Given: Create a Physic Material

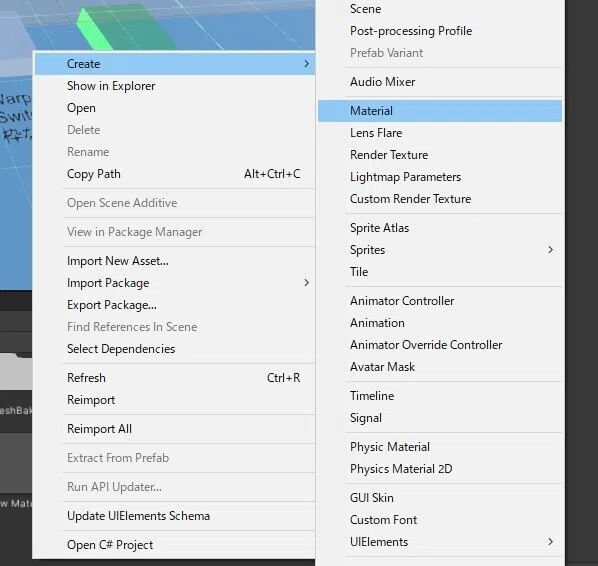Looking at the screenshot, I should pos(440,447).
